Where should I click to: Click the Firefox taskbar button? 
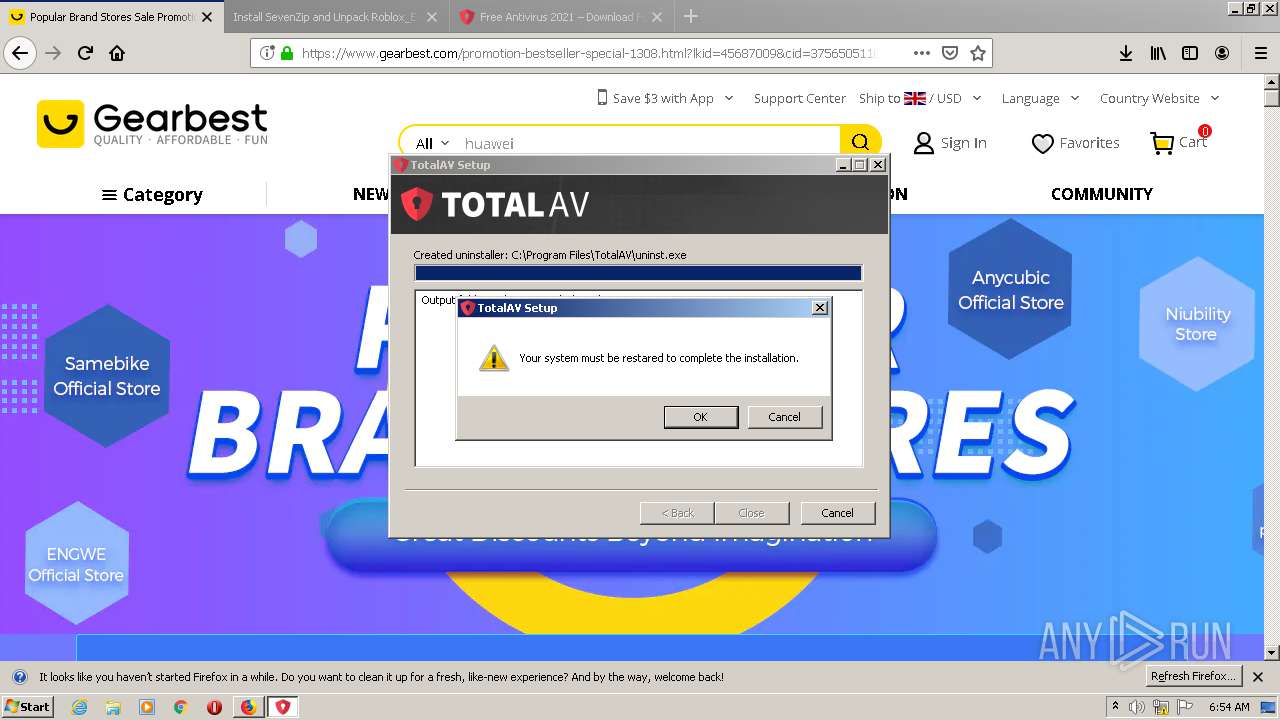click(248, 707)
